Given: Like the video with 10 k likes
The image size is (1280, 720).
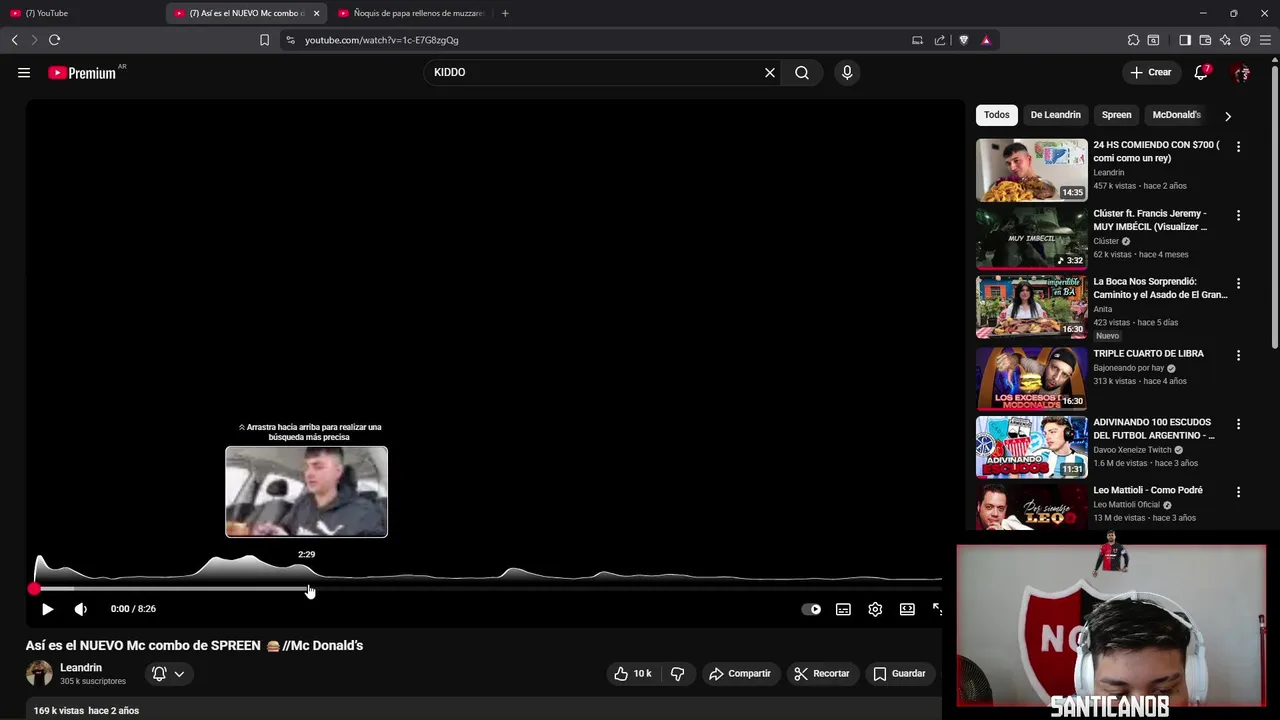Looking at the screenshot, I should coord(632,674).
